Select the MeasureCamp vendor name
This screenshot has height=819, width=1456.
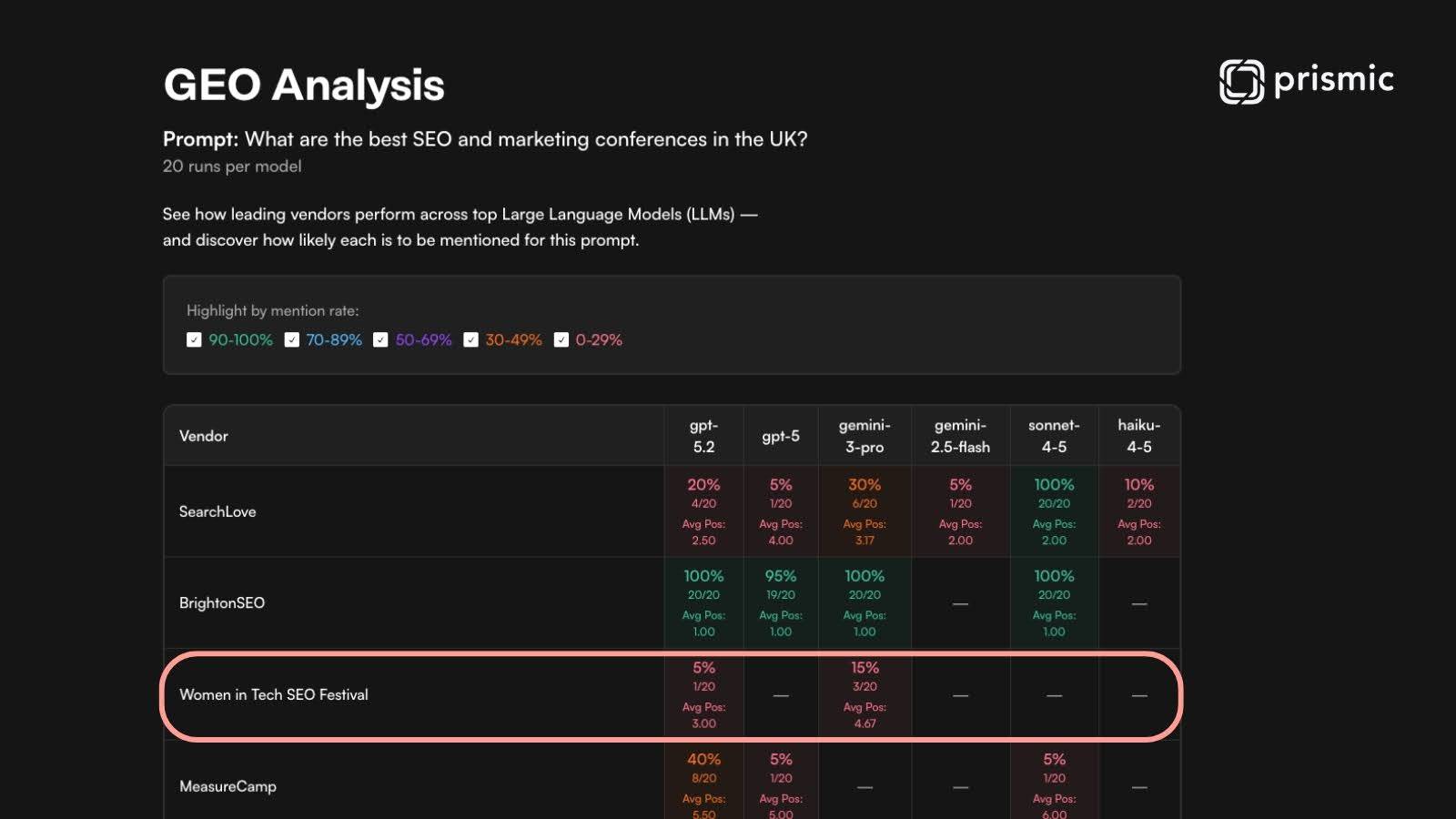tap(229, 785)
